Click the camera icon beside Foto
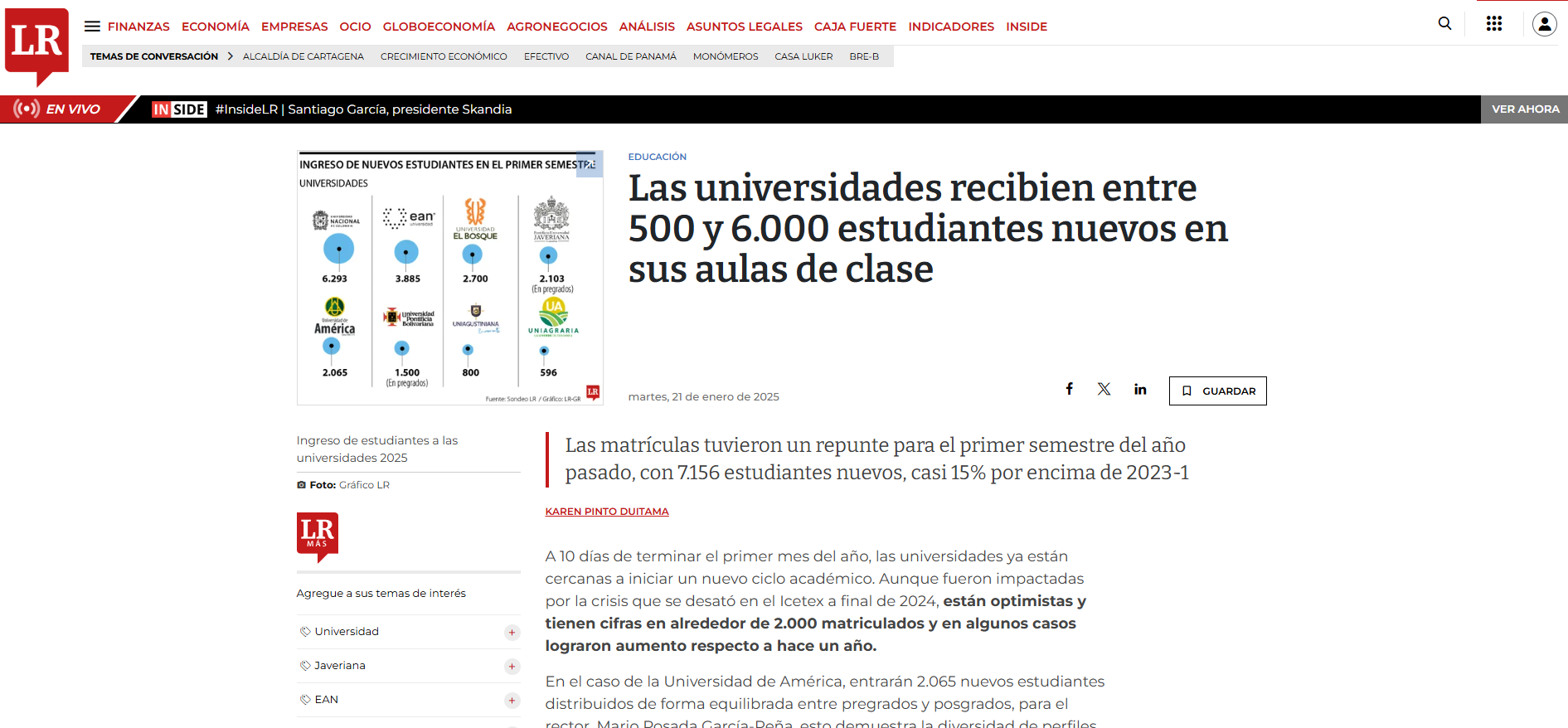The height and width of the screenshot is (728, 1568). pyautogui.click(x=302, y=485)
